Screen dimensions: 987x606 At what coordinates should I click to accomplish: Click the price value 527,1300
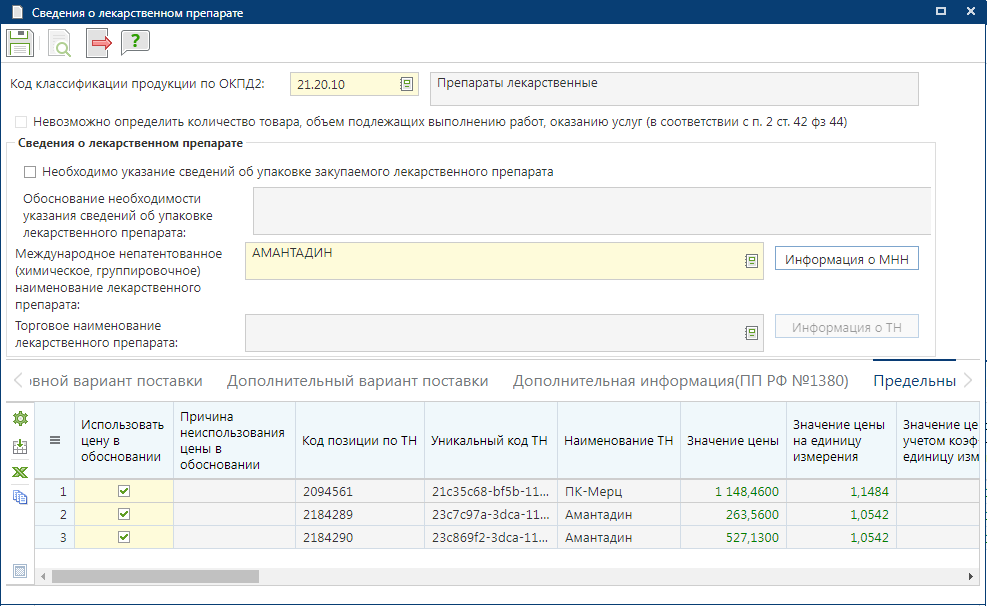[x=733, y=537]
